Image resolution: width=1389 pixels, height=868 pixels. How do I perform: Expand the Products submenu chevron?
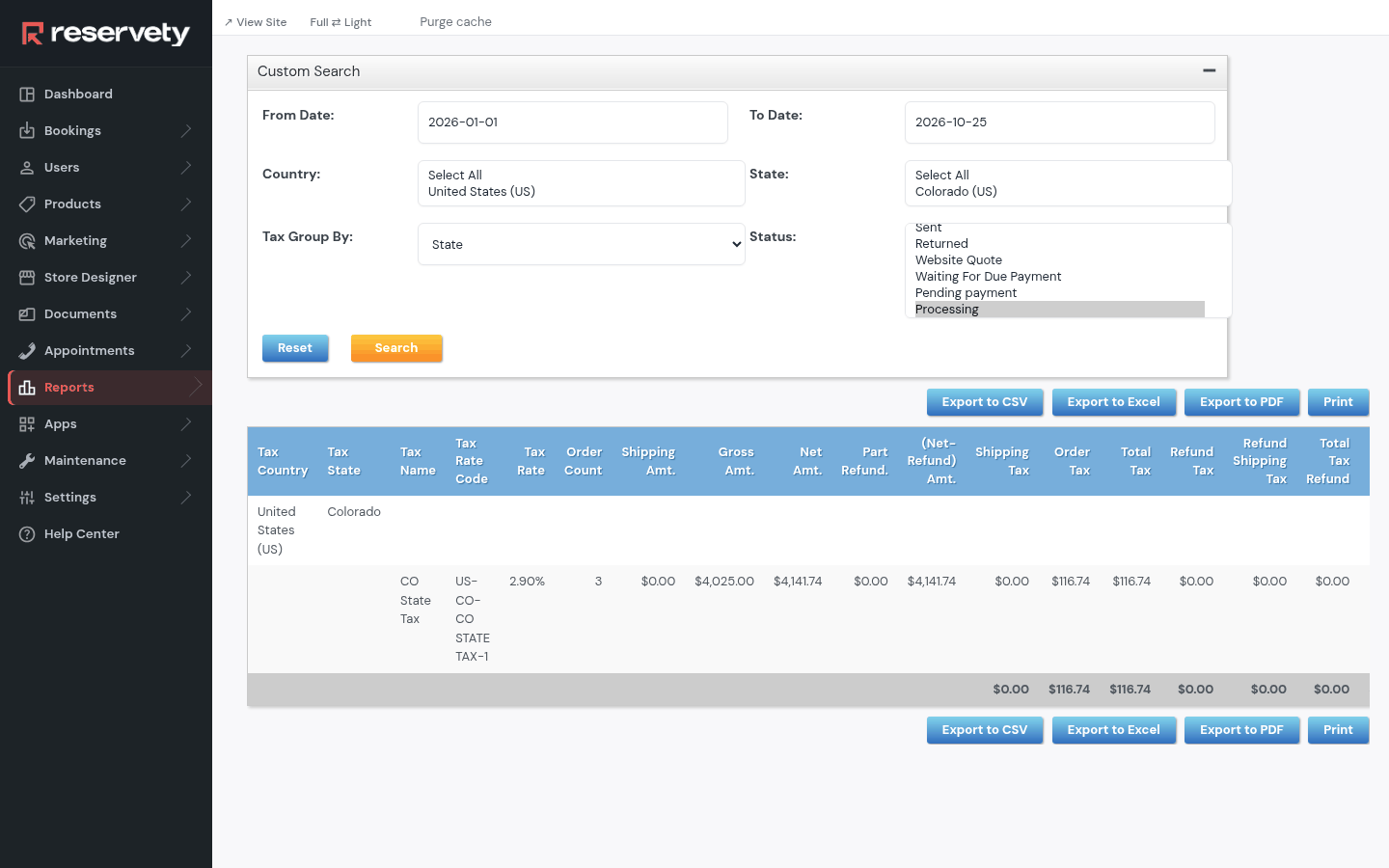click(x=186, y=204)
